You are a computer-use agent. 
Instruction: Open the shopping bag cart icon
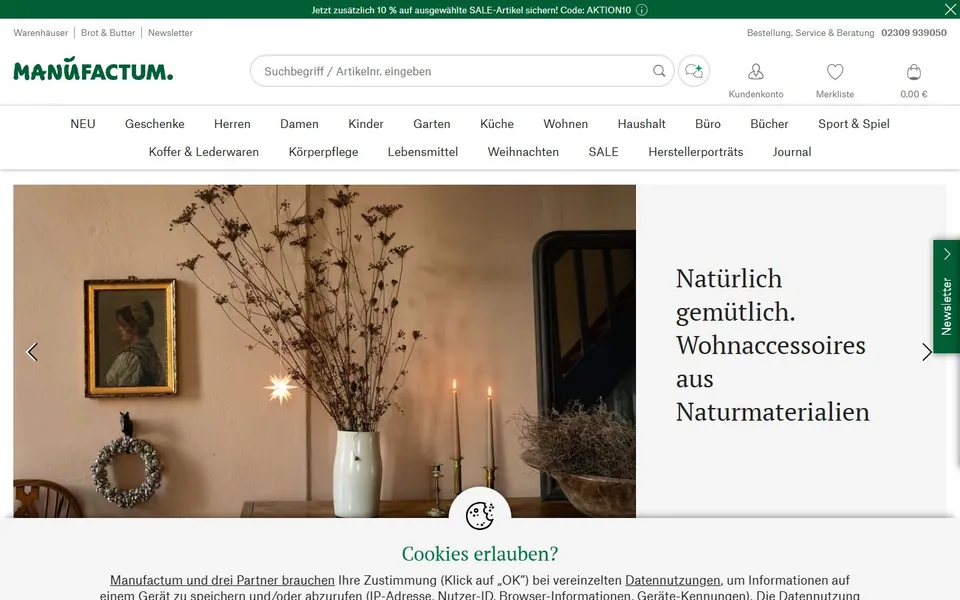[913, 72]
